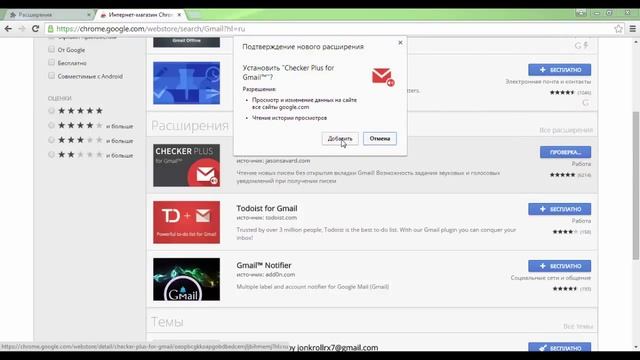Viewport: 640px width, 360px height.
Task: Click Checker Plus star rating
Action: click(x=562, y=175)
